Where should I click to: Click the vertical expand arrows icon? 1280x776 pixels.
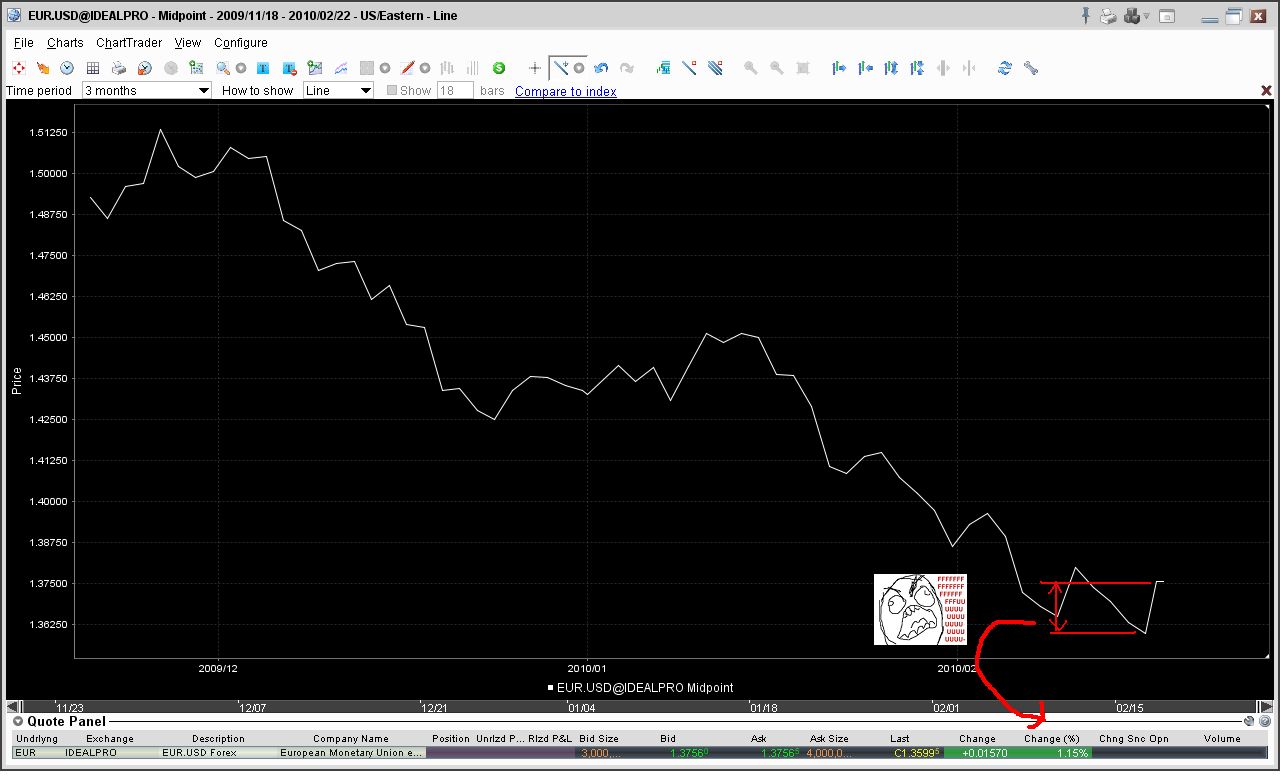click(x=891, y=68)
